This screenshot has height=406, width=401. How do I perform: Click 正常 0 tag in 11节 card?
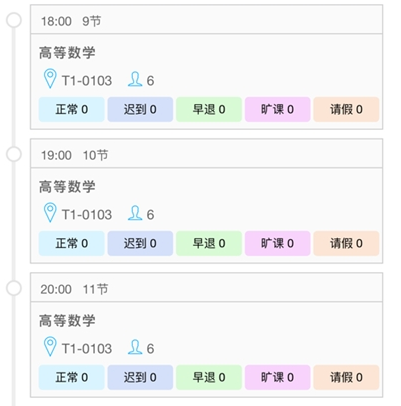[72, 377]
